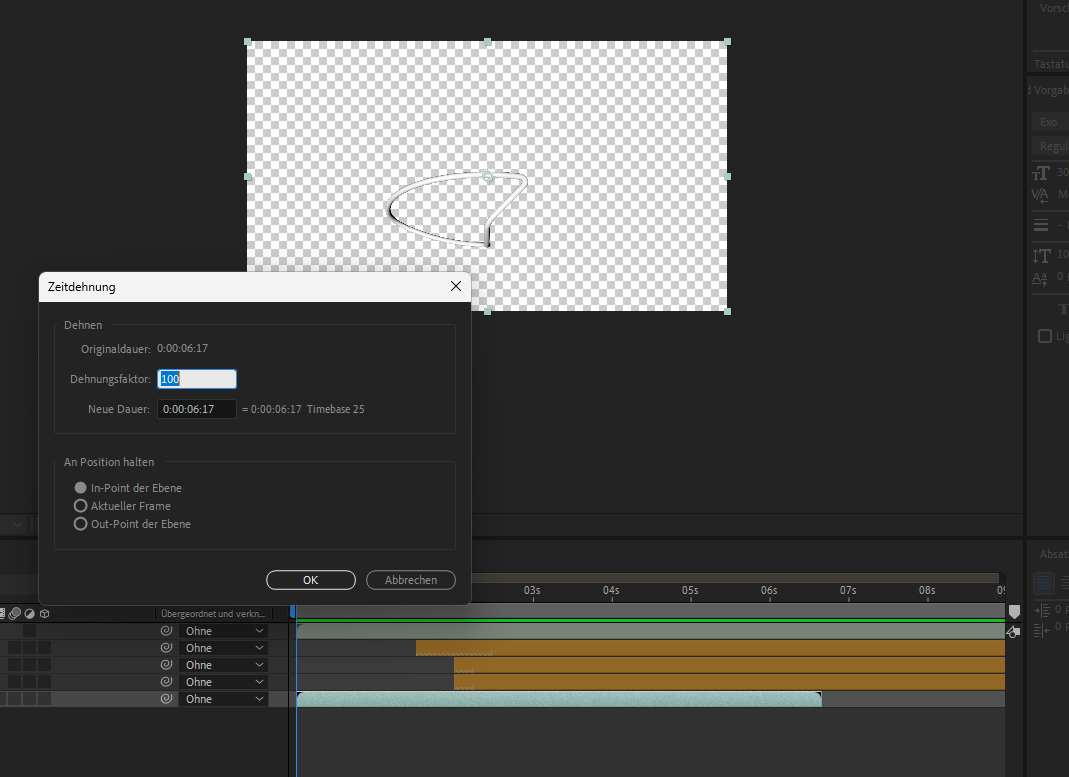Click the line spacing icon with three bars
Image resolution: width=1069 pixels, height=777 pixels.
click(x=1041, y=225)
